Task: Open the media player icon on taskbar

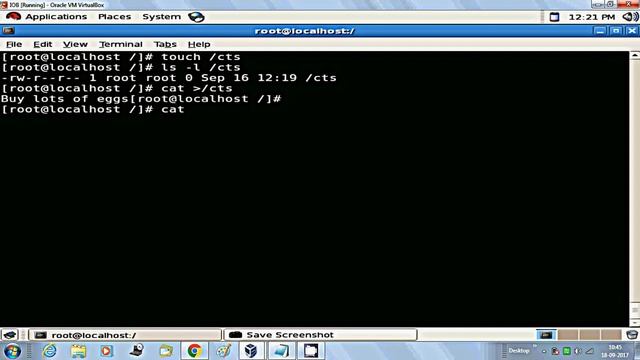Action: [x=107, y=351]
